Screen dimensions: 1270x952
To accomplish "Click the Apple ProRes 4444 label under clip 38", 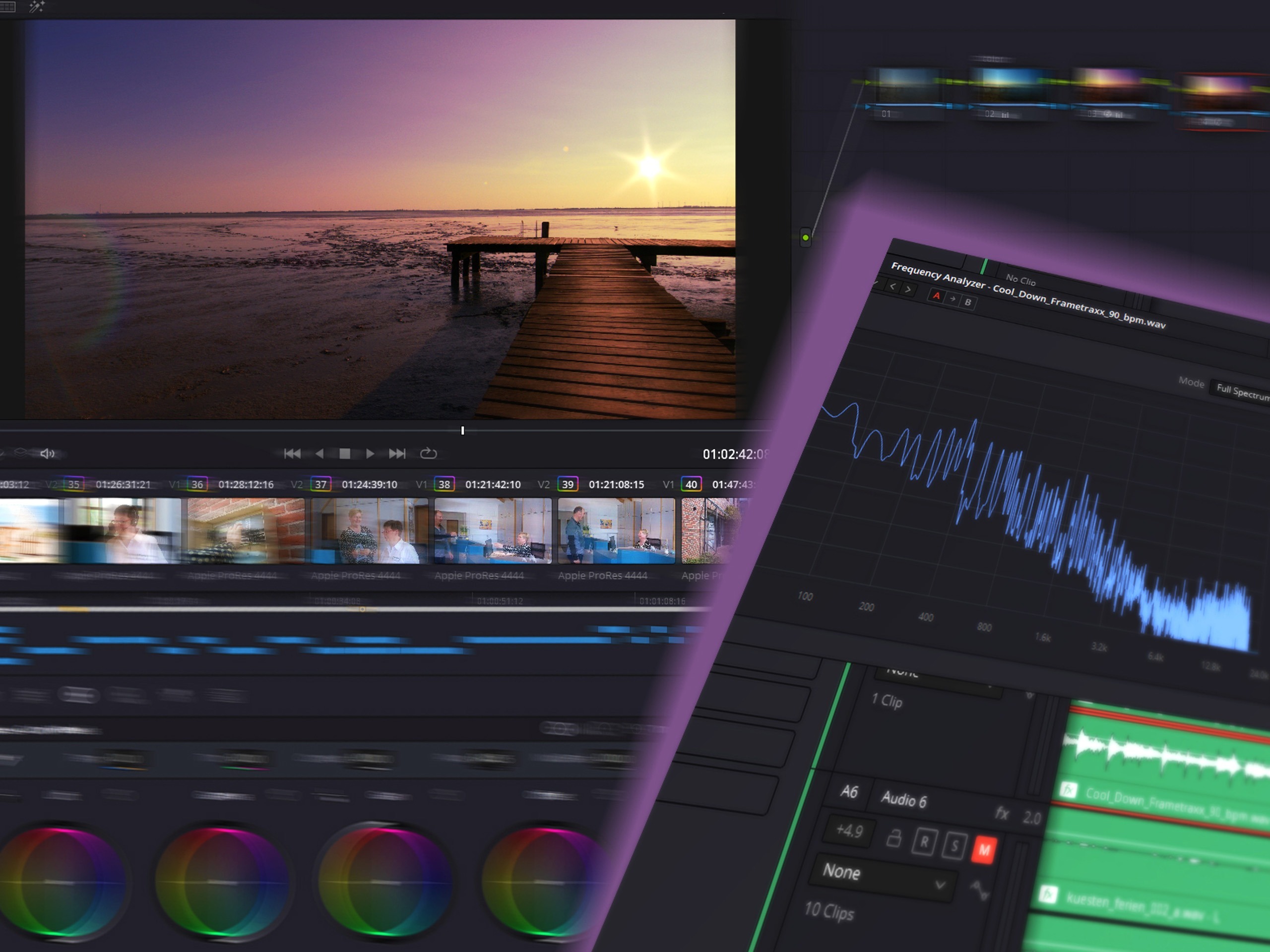I will click(479, 576).
